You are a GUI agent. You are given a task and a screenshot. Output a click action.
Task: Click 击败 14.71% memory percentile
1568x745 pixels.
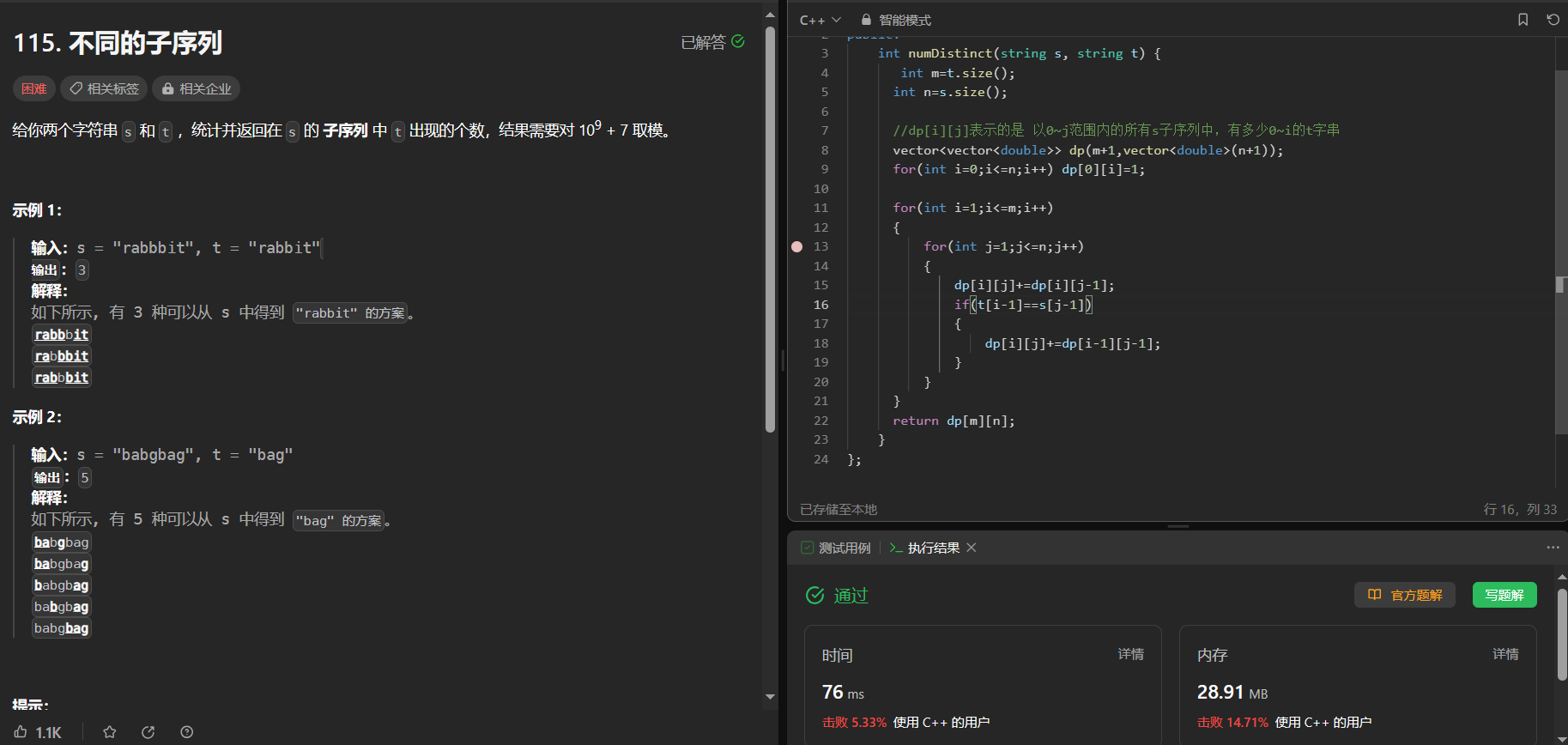coord(1232,723)
